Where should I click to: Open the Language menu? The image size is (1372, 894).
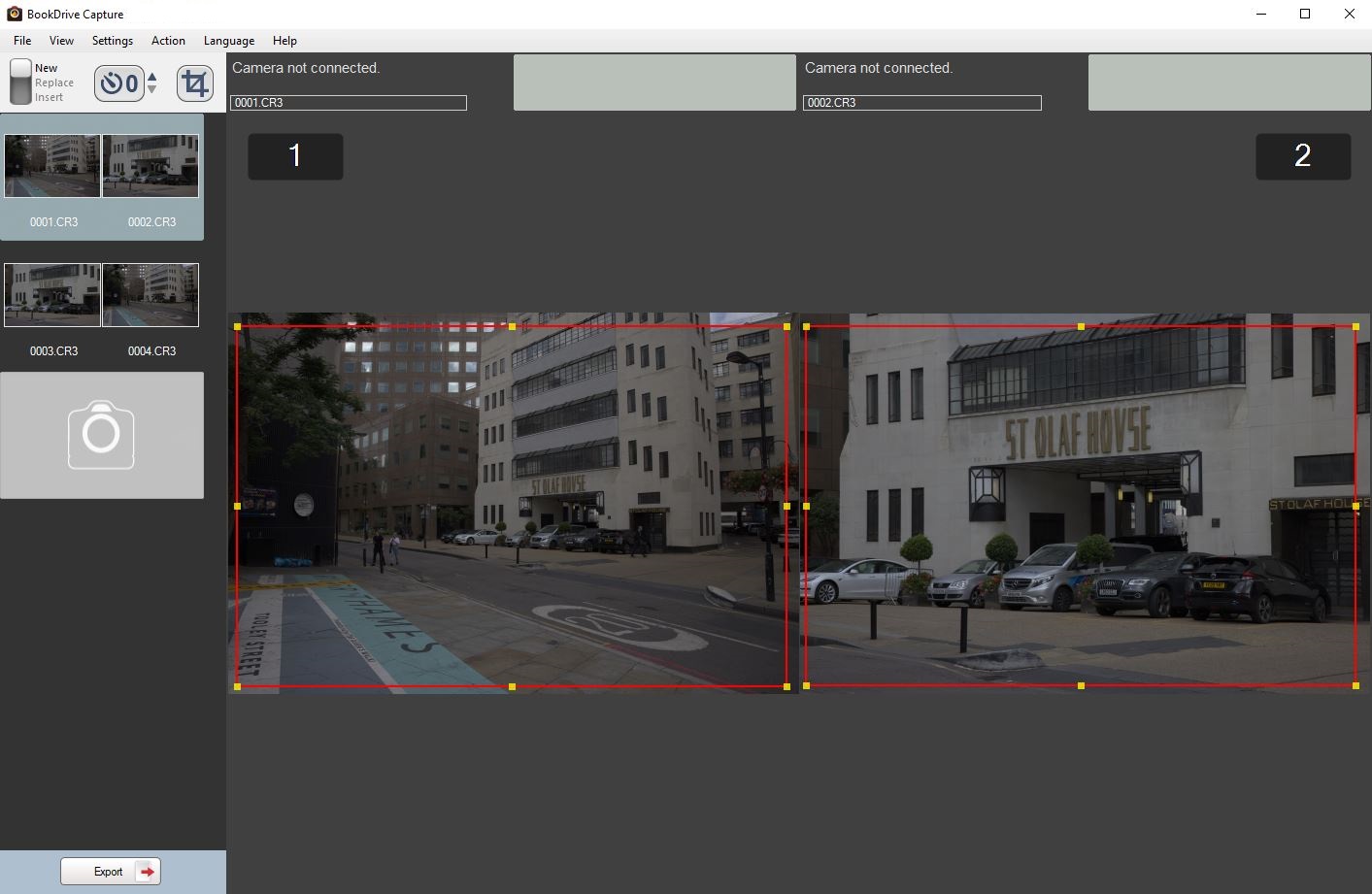(229, 41)
